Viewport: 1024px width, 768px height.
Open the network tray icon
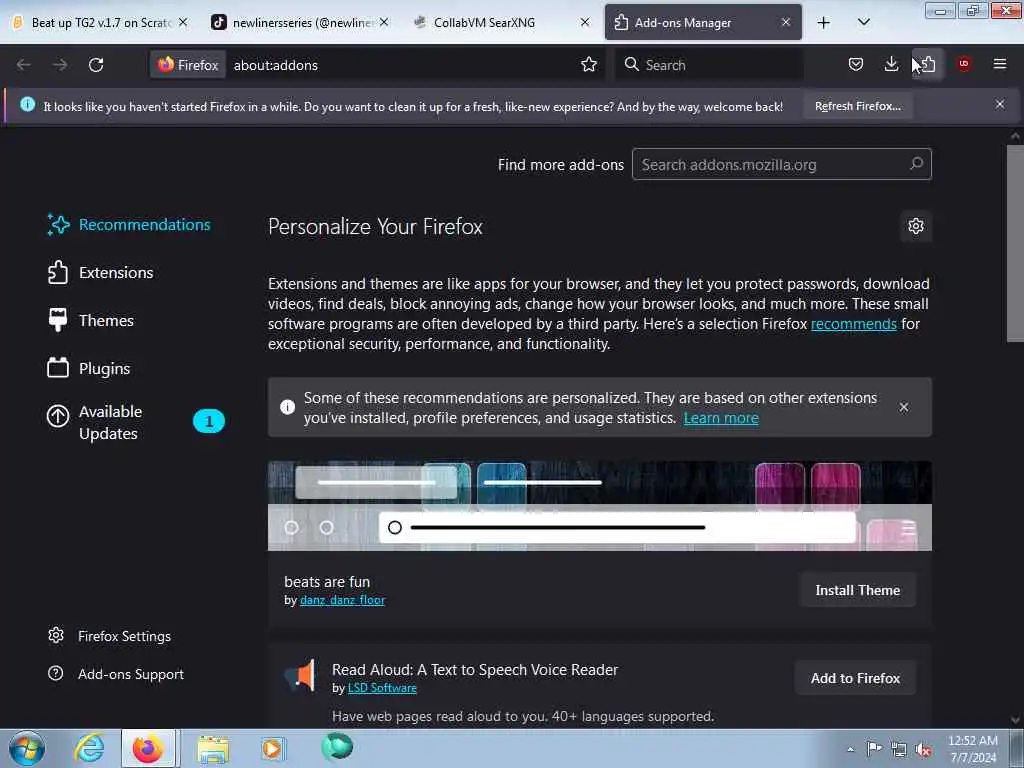899,749
